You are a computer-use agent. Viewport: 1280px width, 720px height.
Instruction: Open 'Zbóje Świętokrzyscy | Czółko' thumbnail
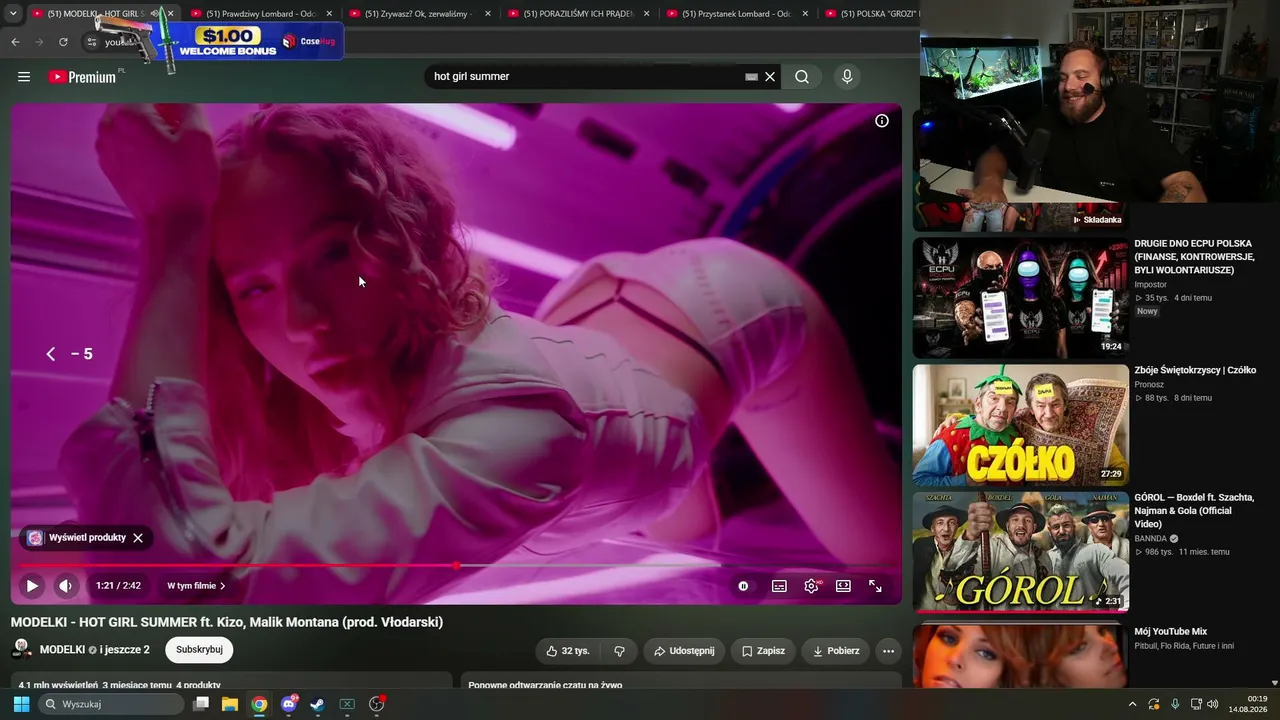(x=1020, y=425)
